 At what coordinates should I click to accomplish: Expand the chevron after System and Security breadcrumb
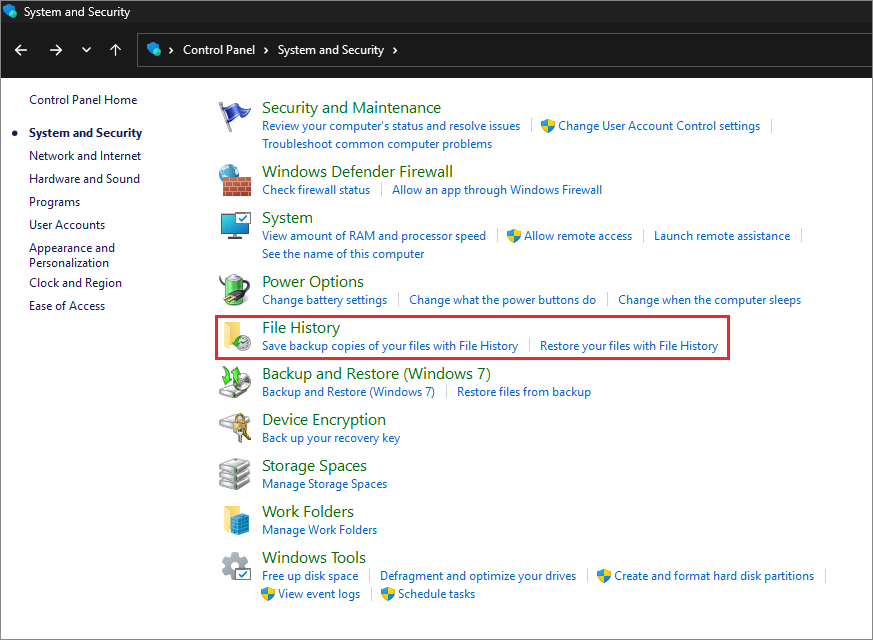395,50
